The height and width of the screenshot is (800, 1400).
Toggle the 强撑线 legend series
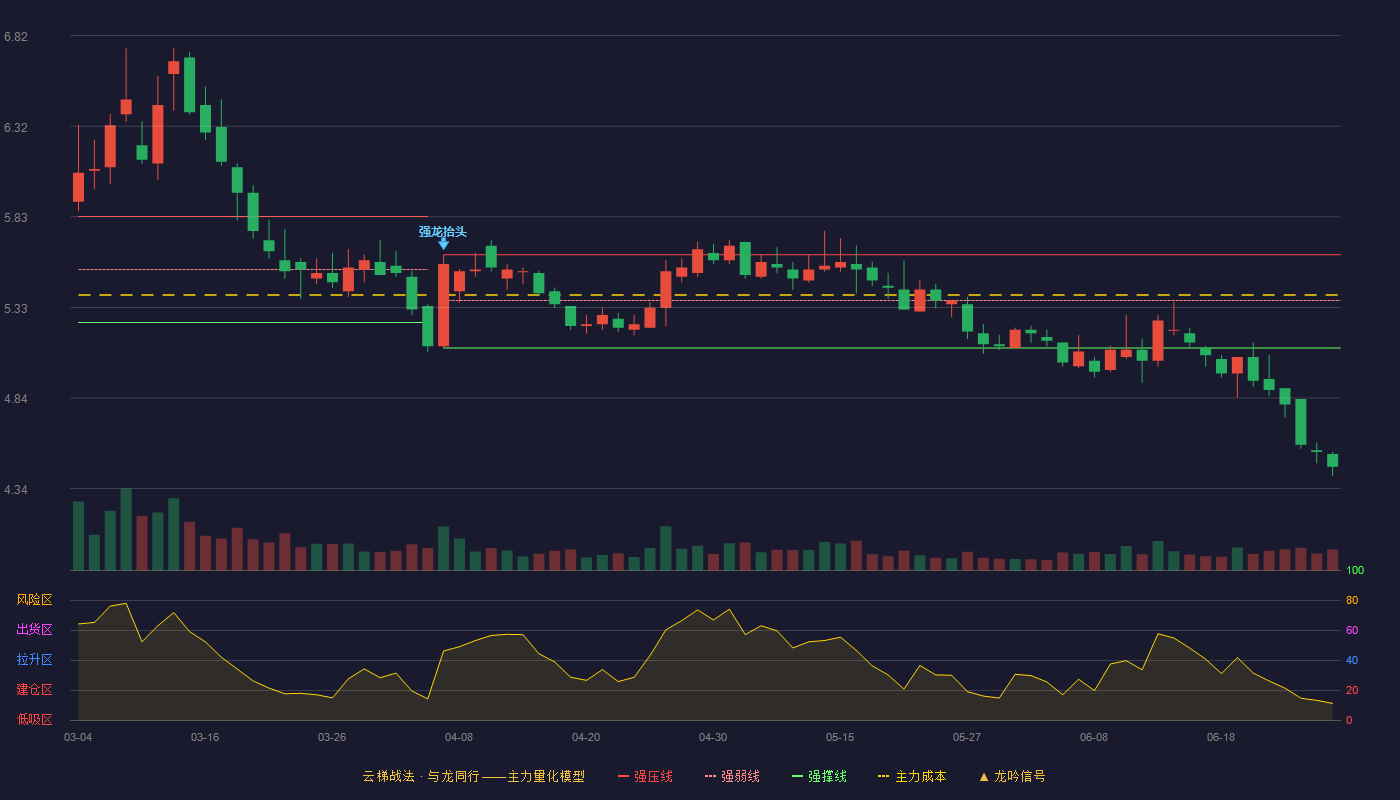pos(819,776)
